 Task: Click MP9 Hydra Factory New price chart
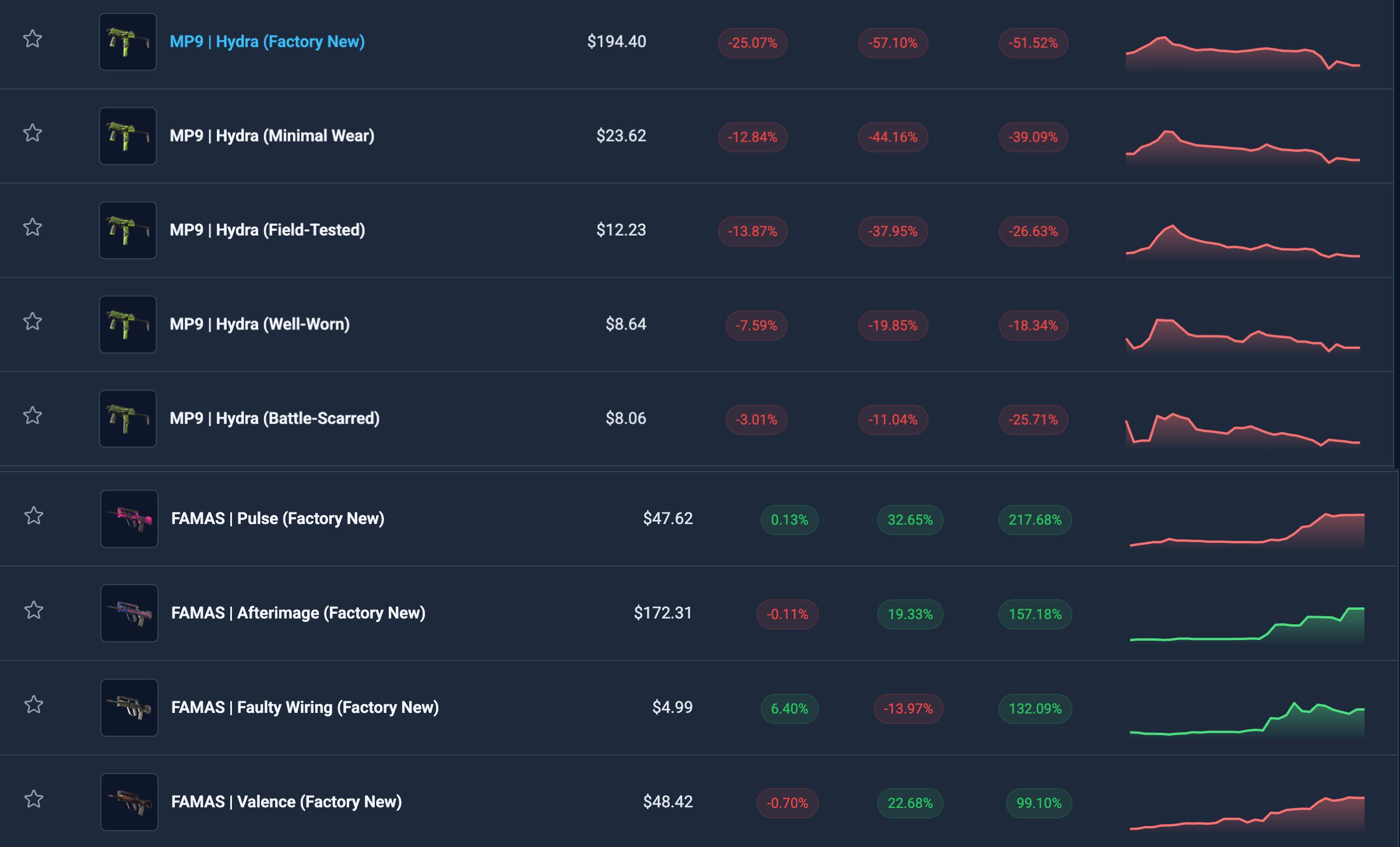click(1243, 54)
